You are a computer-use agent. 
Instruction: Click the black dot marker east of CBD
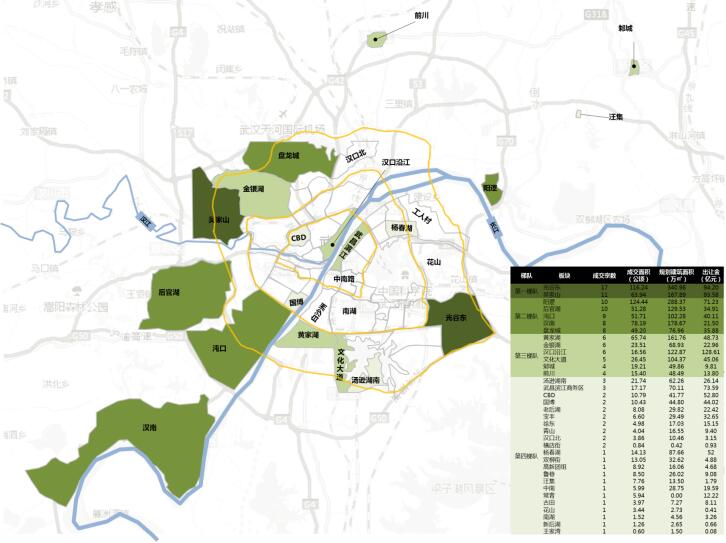[329, 243]
